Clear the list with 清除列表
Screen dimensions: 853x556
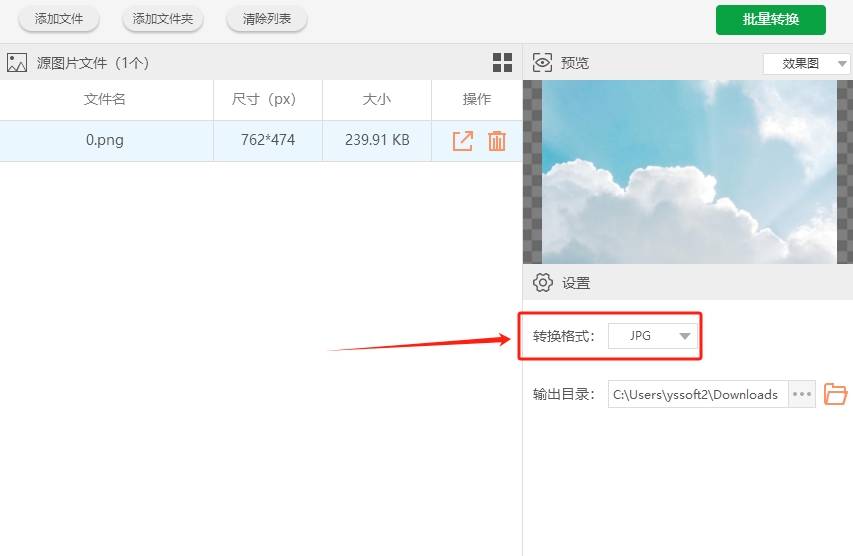267,19
